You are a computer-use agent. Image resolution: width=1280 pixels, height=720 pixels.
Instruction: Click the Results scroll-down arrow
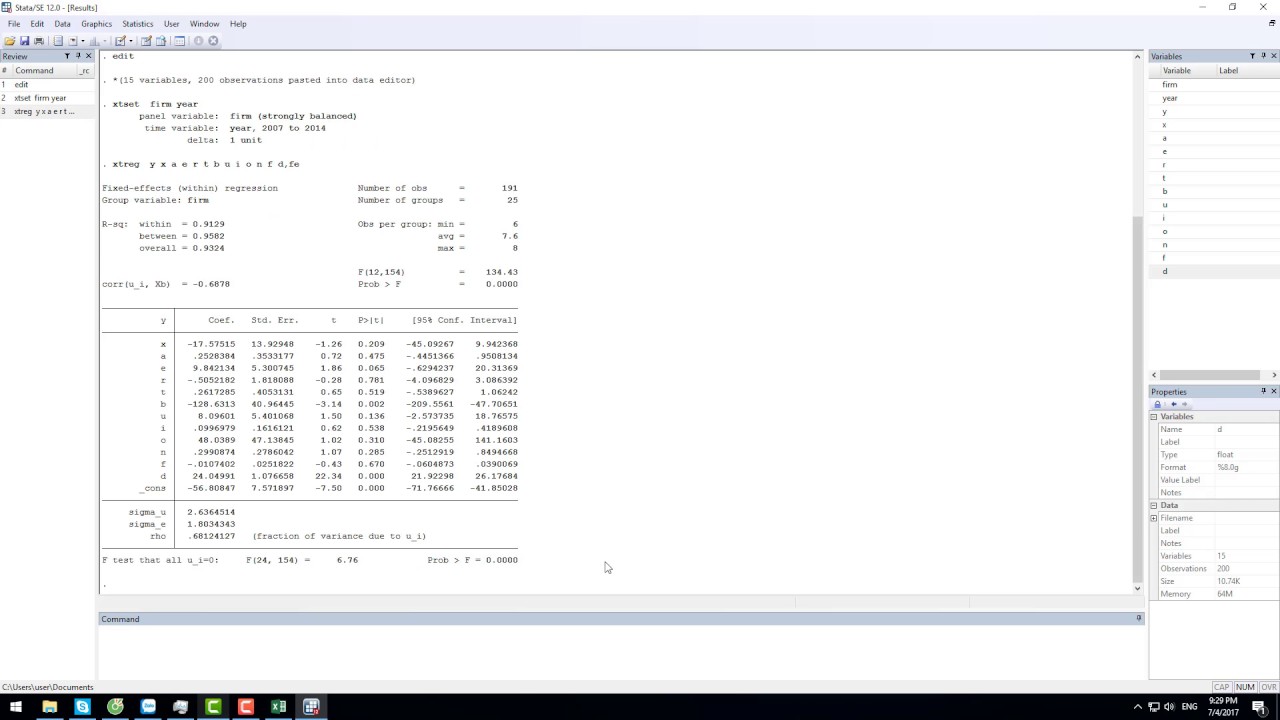[x=1137, y=588]
